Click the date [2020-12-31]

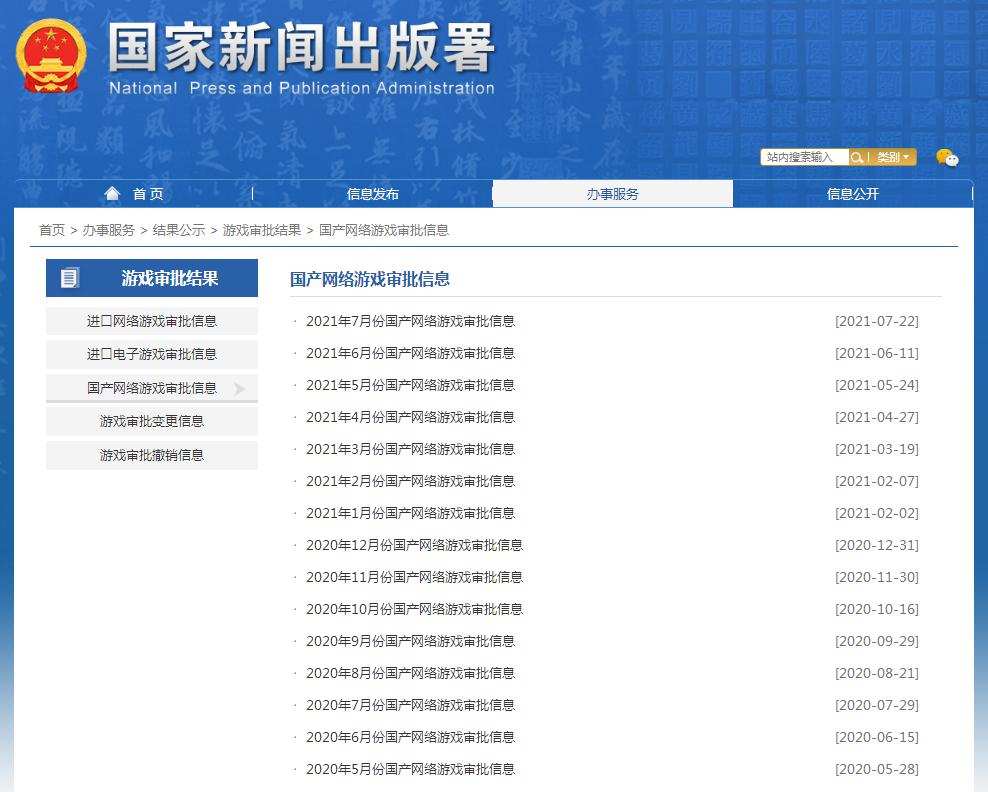tap(876, 545)
